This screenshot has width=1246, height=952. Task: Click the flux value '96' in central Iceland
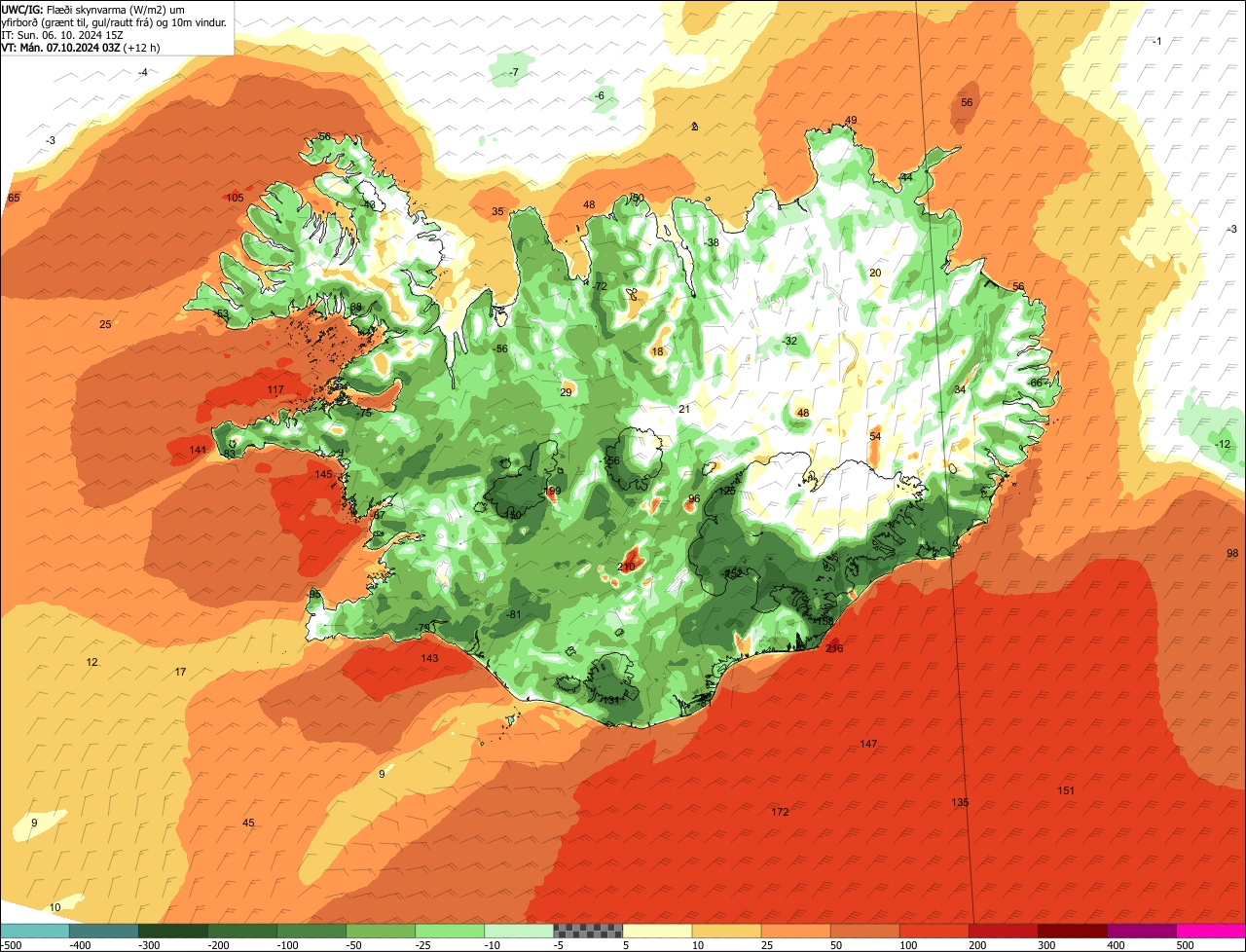[694, 499]
